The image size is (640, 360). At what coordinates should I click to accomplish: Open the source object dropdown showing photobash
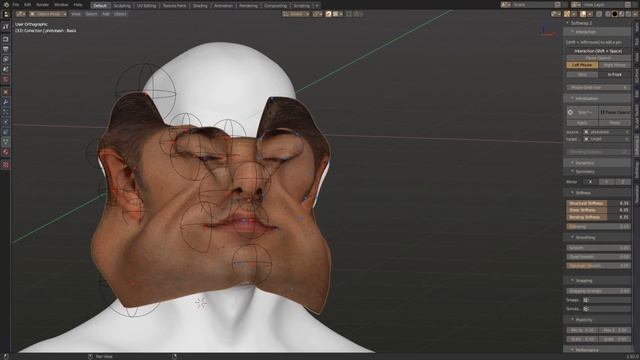[x=607, y=132]
